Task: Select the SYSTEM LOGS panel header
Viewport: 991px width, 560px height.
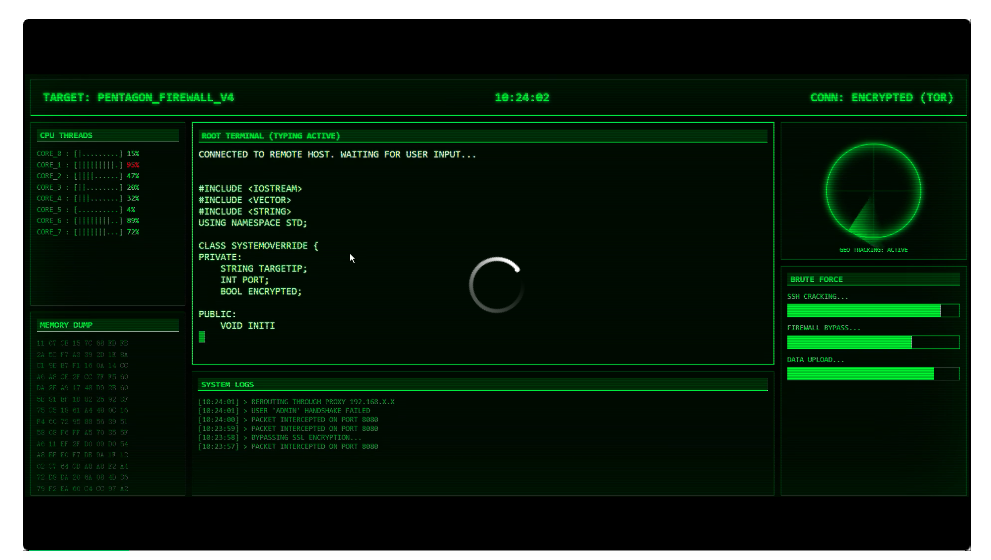Action: 228,384
